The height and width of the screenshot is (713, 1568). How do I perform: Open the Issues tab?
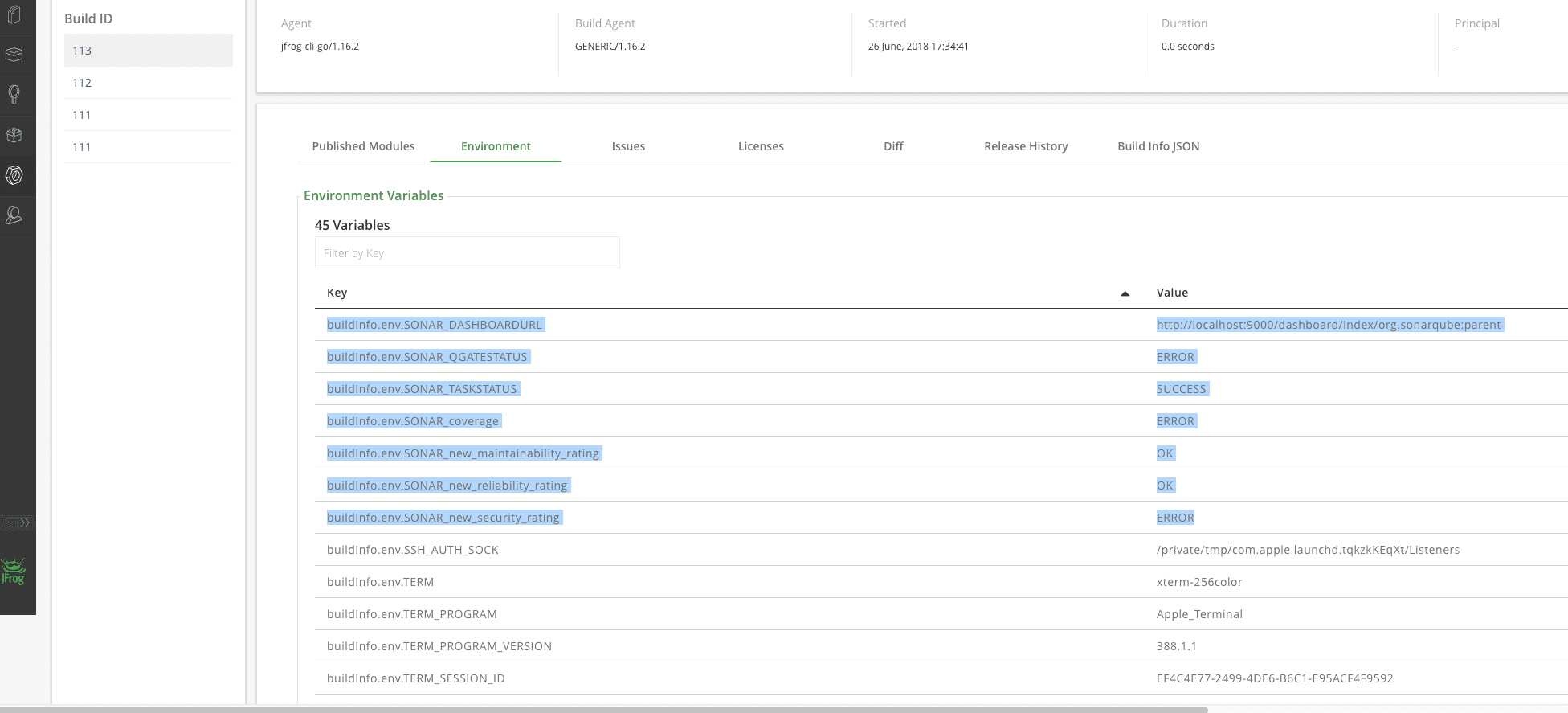tap(628, 146)
